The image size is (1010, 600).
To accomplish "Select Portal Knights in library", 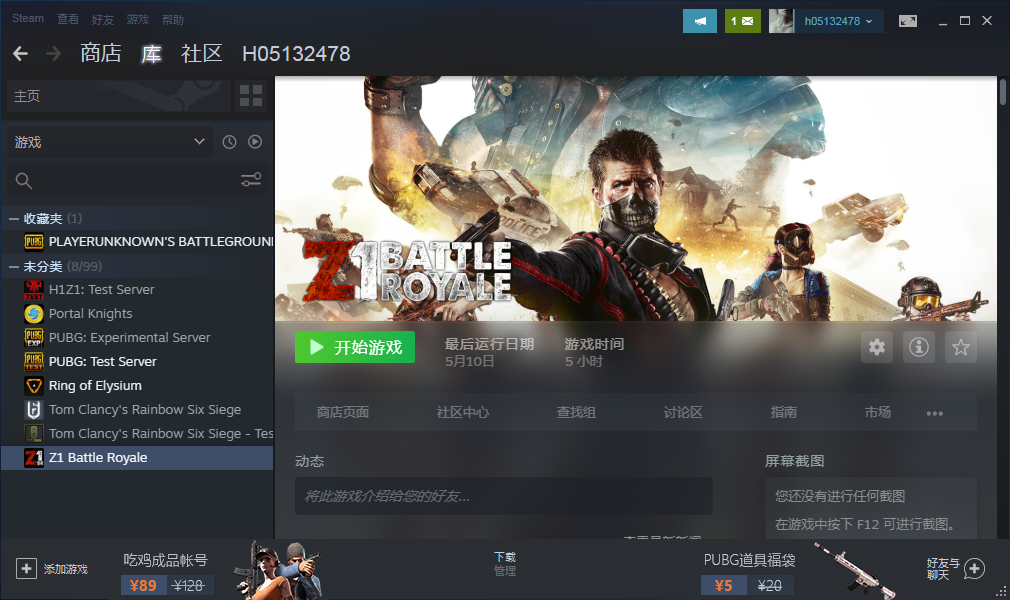I will (x=91, y=314).
